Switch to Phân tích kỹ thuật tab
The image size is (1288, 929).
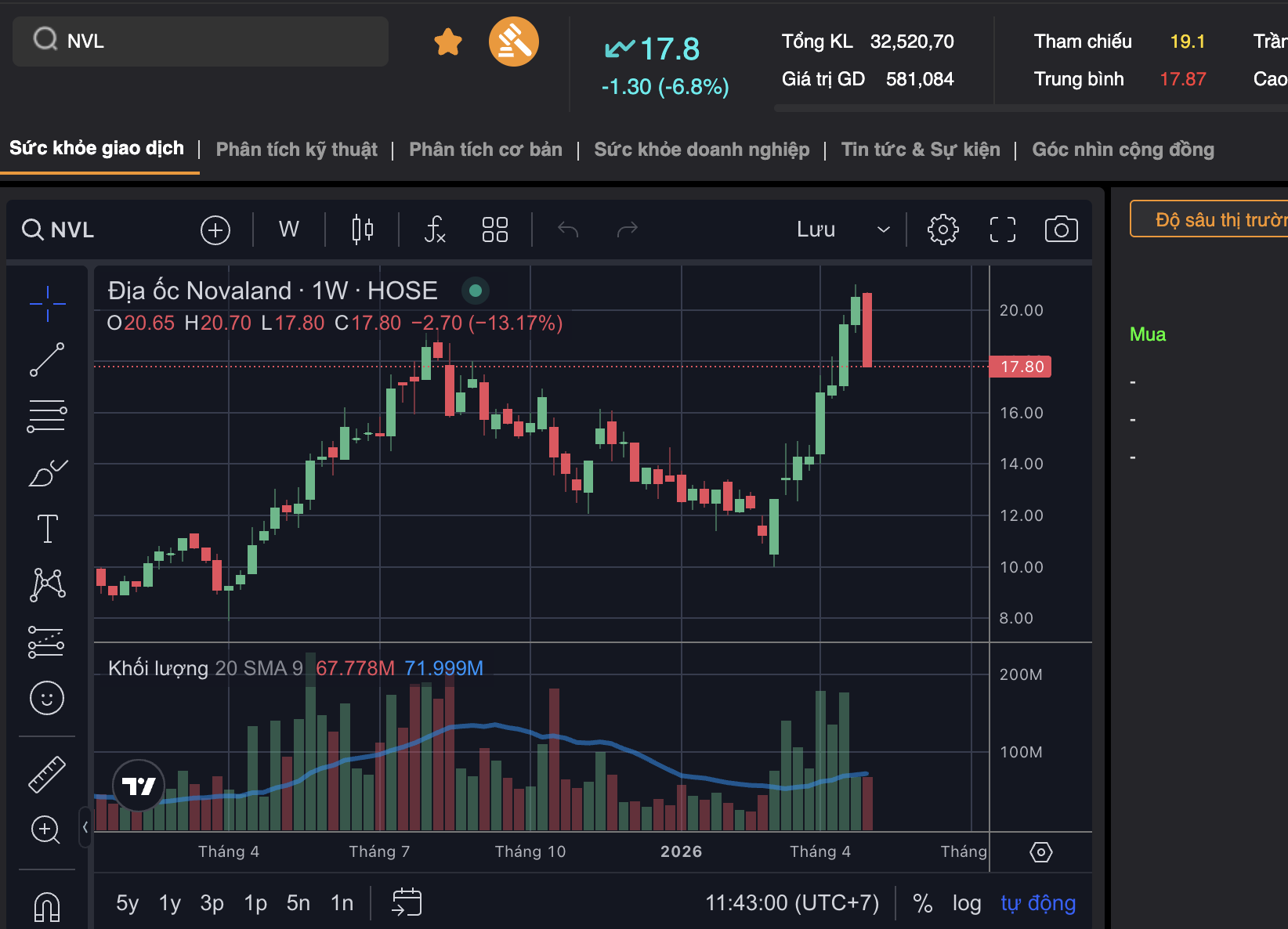[x=296, y=150]
